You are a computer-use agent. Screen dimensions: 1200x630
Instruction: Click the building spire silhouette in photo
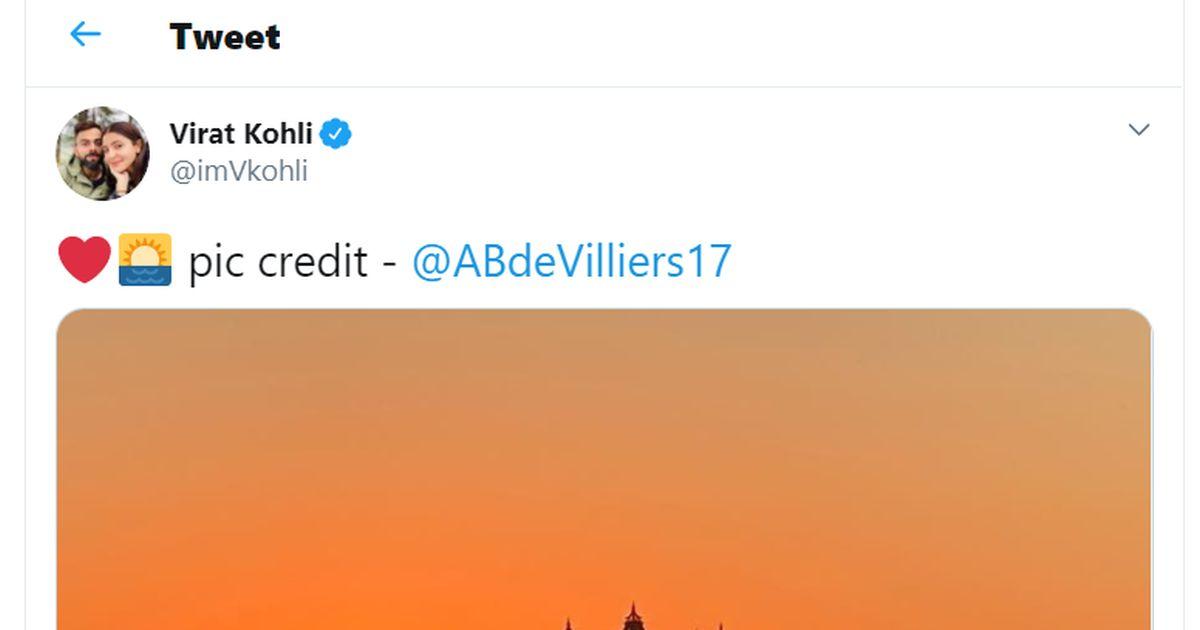point(632,616)
